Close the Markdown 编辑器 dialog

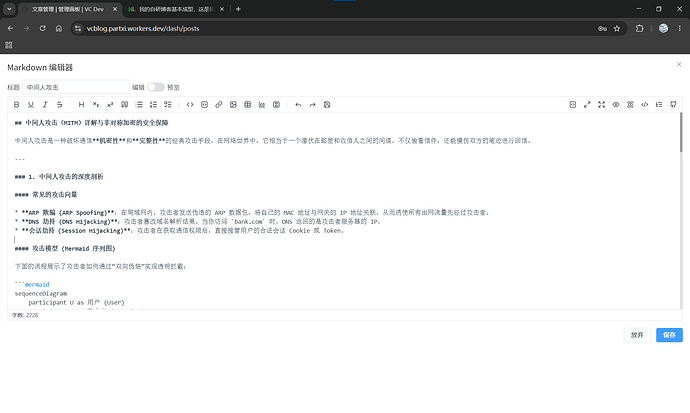[x=679, y=64]
